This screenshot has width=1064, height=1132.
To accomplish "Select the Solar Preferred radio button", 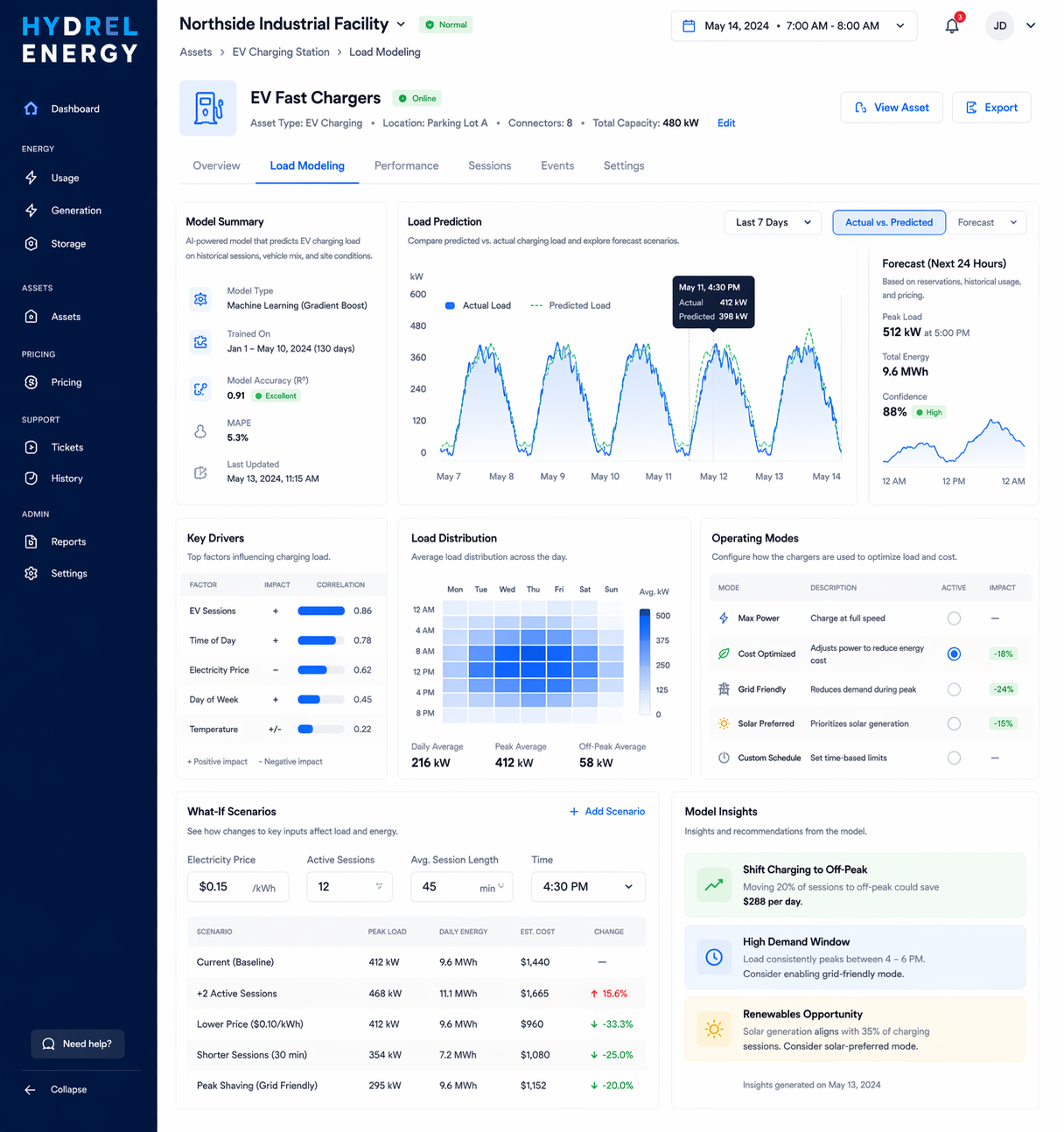I will click(954, 723).
